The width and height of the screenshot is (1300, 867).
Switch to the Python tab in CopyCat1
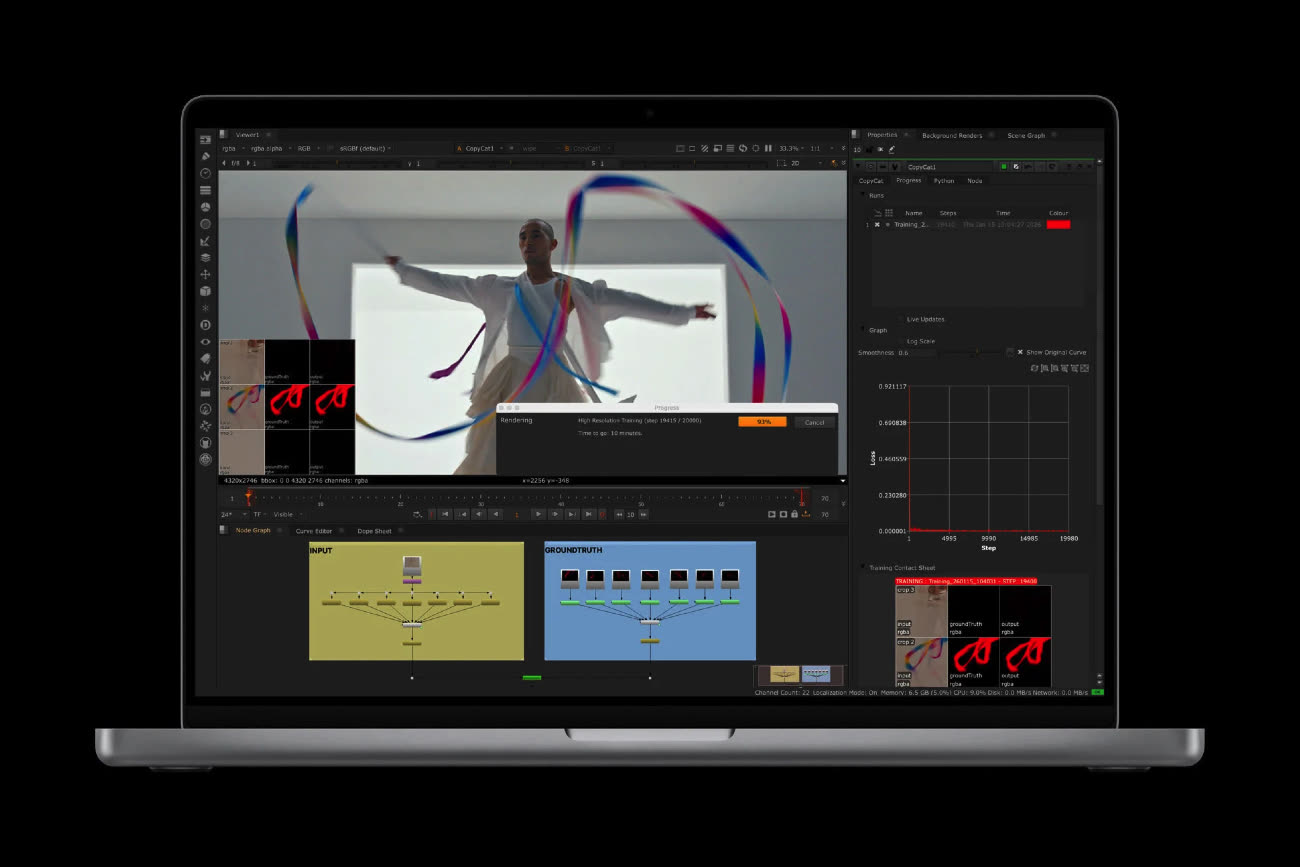(x=943, y=181)
